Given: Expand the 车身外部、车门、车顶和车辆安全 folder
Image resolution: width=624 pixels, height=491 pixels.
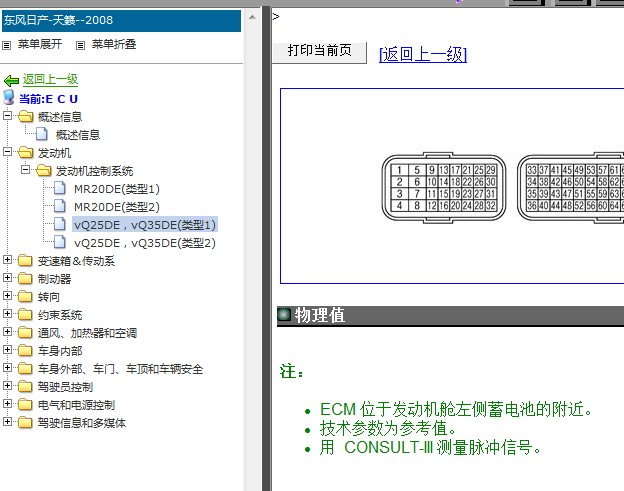Looking at the screenshot, I should pos(7,367).
